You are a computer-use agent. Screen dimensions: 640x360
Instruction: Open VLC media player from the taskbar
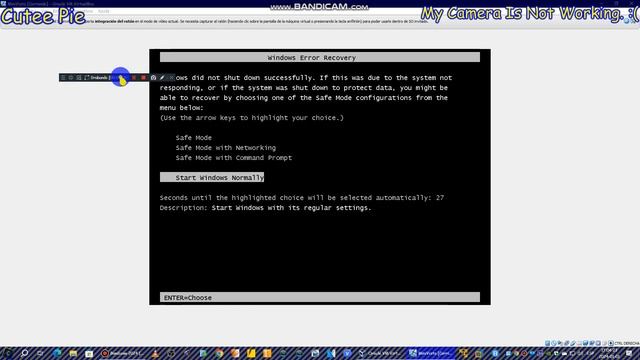pos(155,353)
